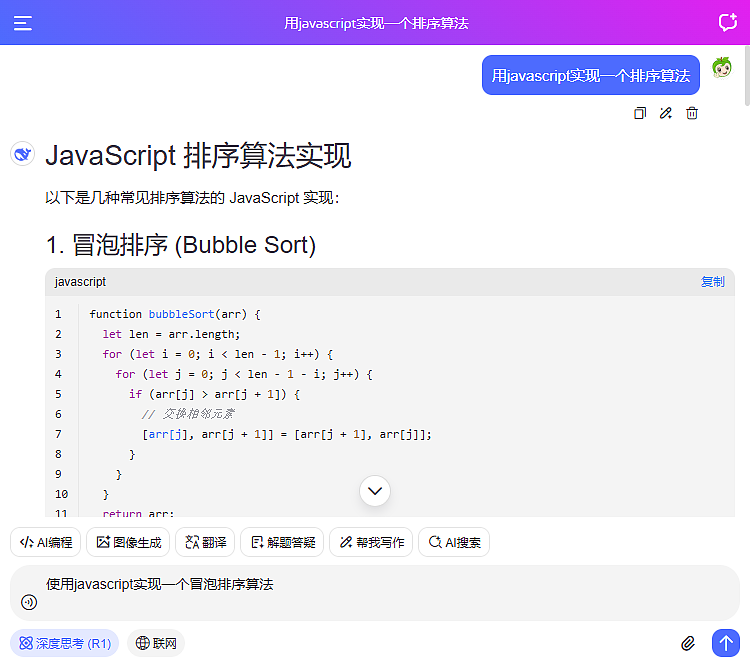Expand the input box options icon
The image size is (750, 667).
pyautogui.click(x=29, y=602)
